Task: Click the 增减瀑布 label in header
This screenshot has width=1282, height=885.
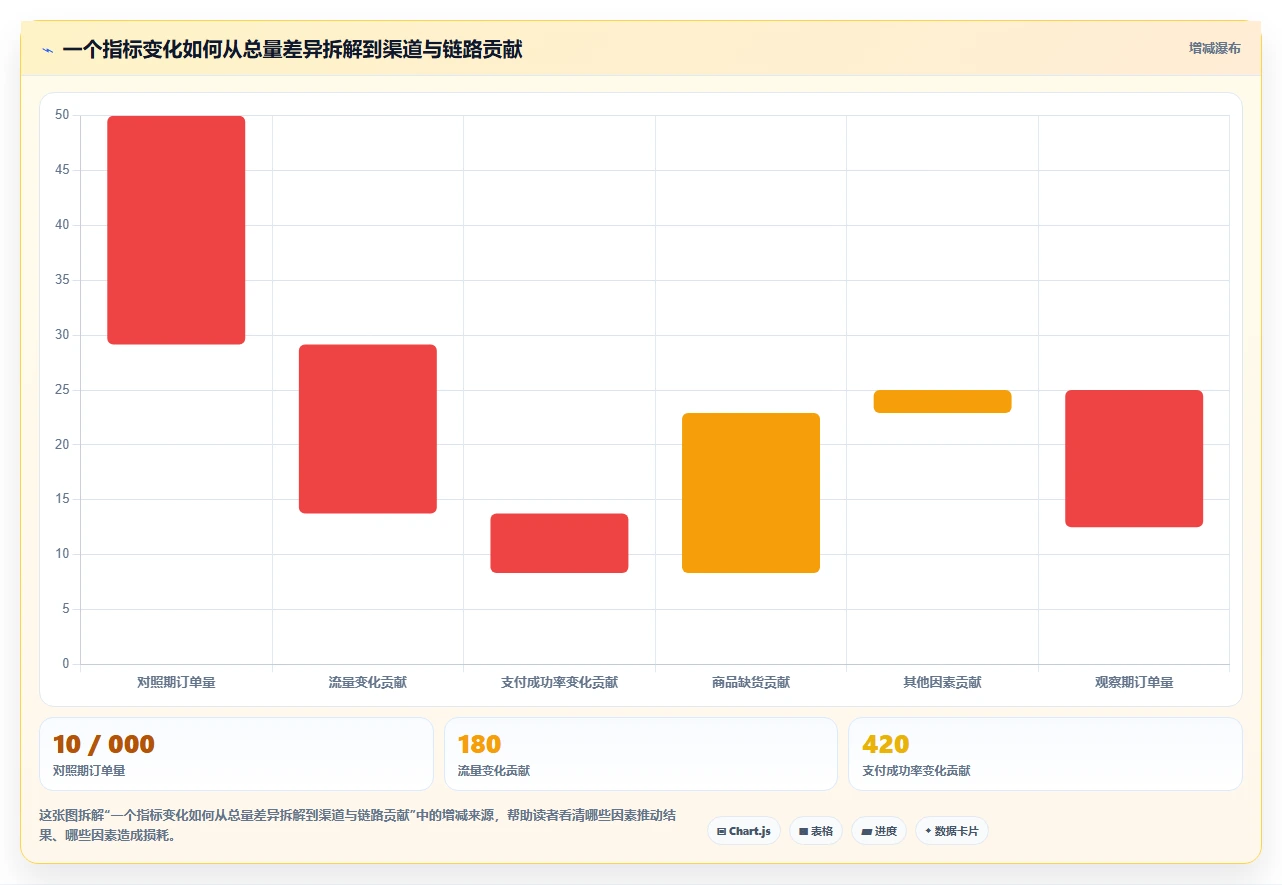Action: [1214, 48]
